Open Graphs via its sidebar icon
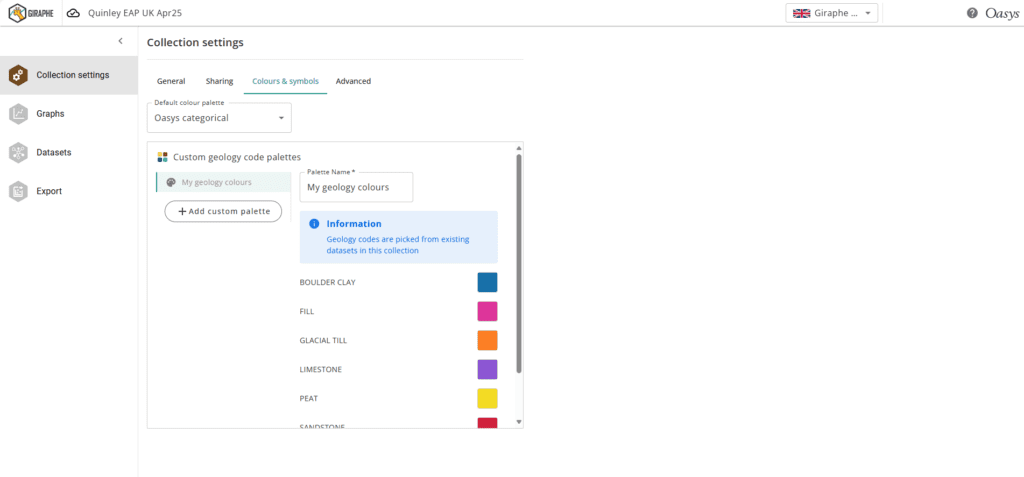This screenshot has height=477, width=1024. (x=18, y=114)
